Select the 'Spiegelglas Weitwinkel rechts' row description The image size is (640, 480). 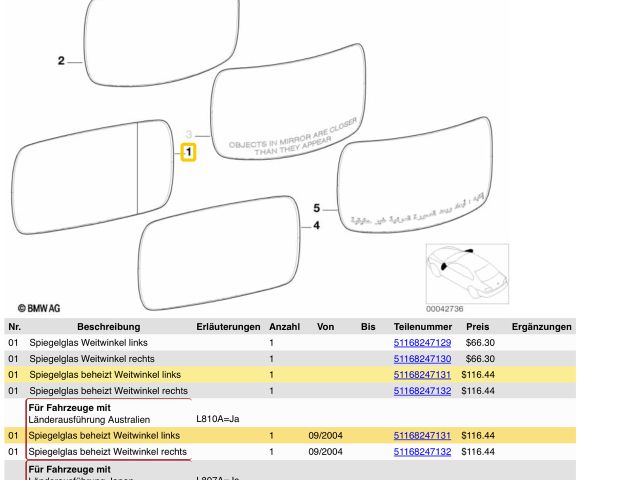[x=92, y=359]
